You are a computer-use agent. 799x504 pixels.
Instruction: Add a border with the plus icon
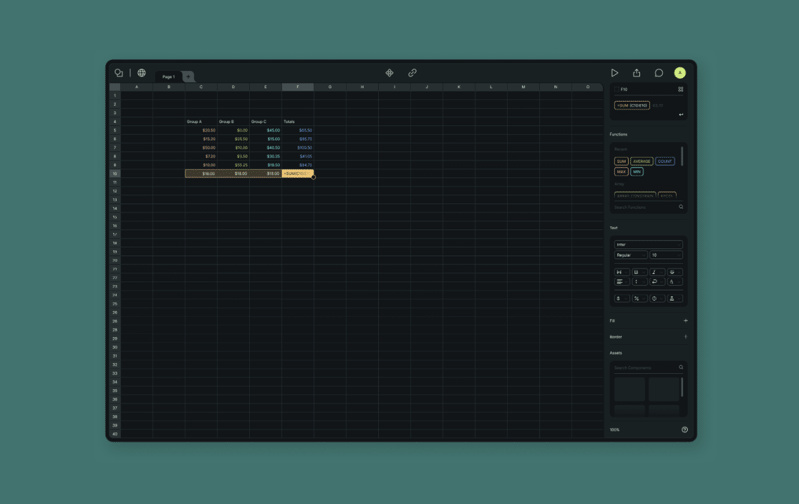point(685,337)
